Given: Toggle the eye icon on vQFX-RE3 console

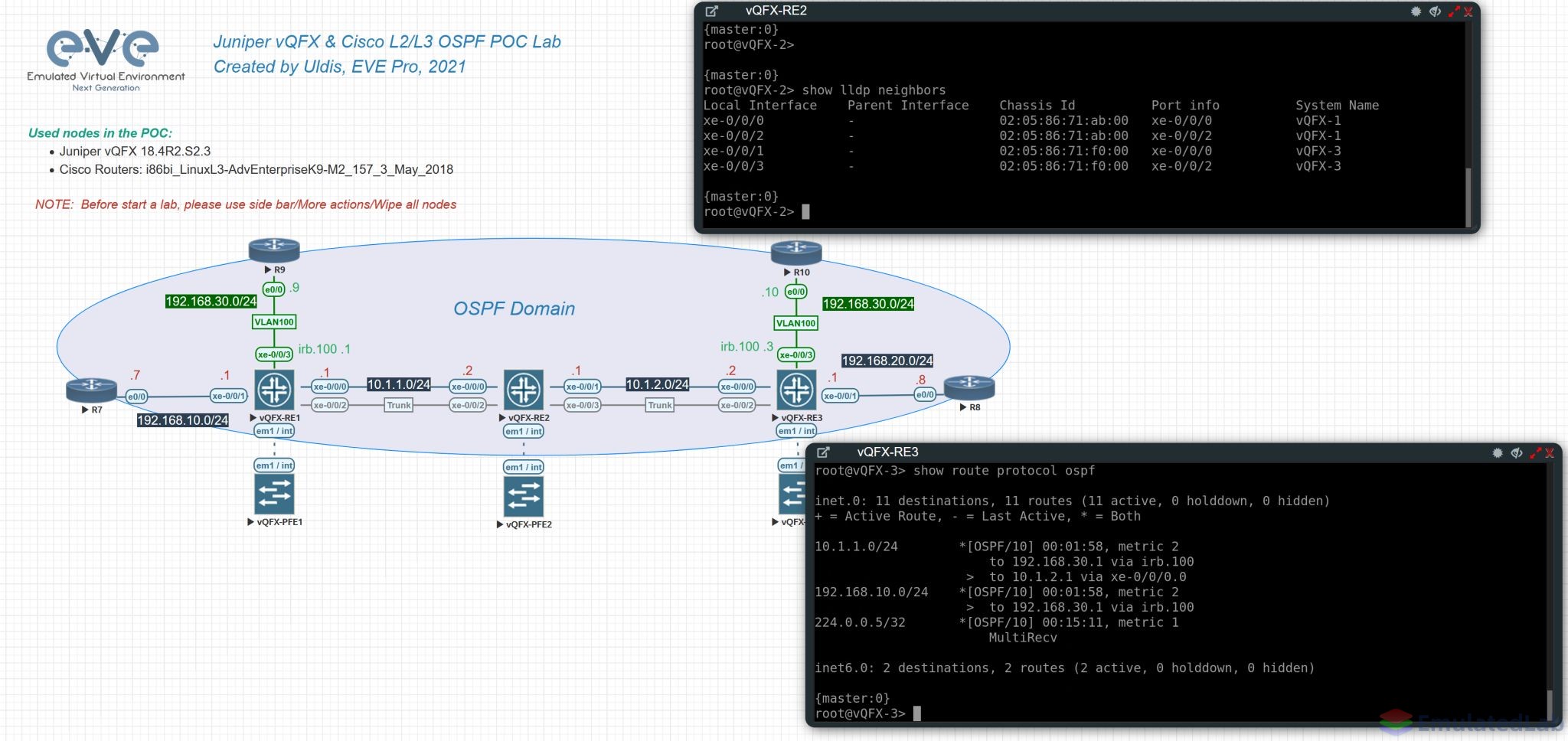Looking at the screenshot, I should tap(1517, 453).
